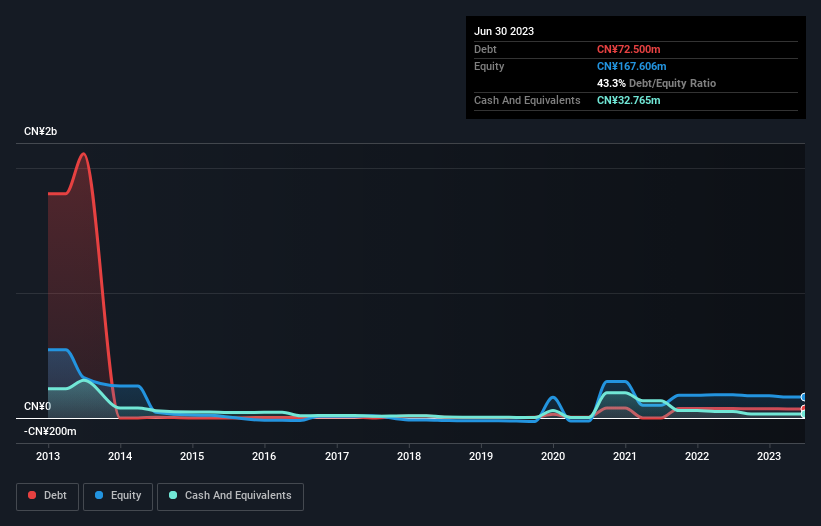
Task: Click the tooltip Cash And Equivalents row label
Action: pos(527,100)
